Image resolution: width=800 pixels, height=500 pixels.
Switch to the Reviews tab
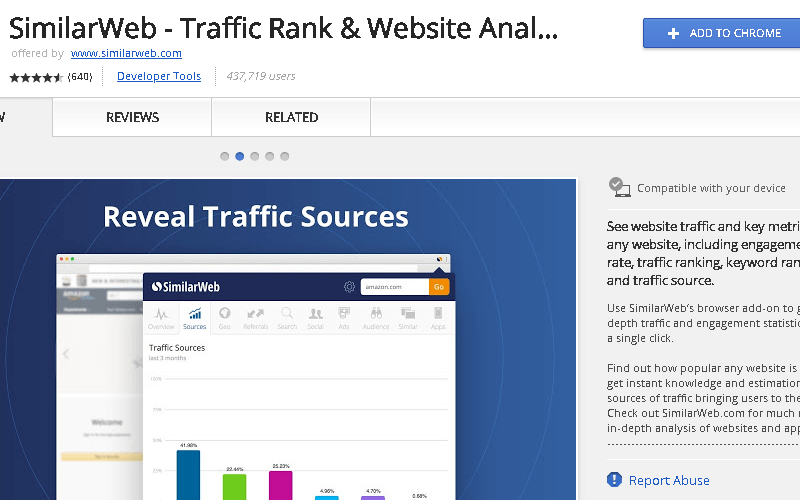(132, 117)
